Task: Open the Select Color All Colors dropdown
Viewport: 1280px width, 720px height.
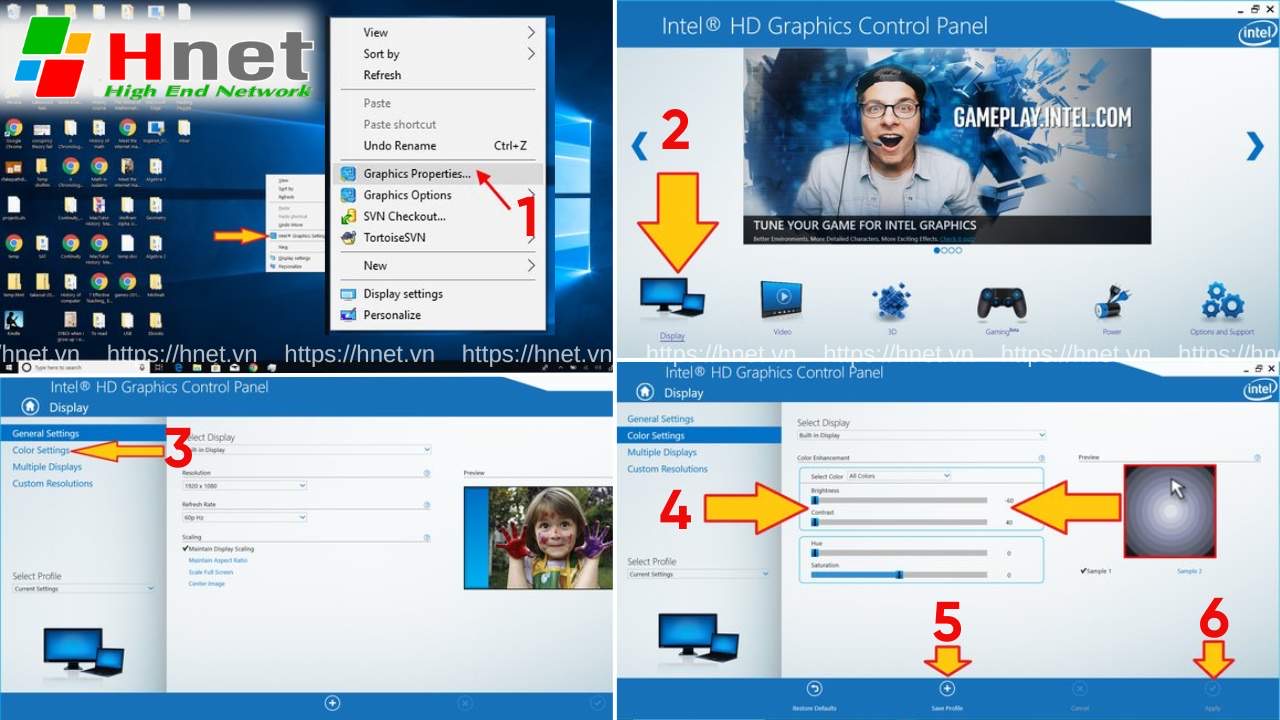Action: click(x=899, y=476)
